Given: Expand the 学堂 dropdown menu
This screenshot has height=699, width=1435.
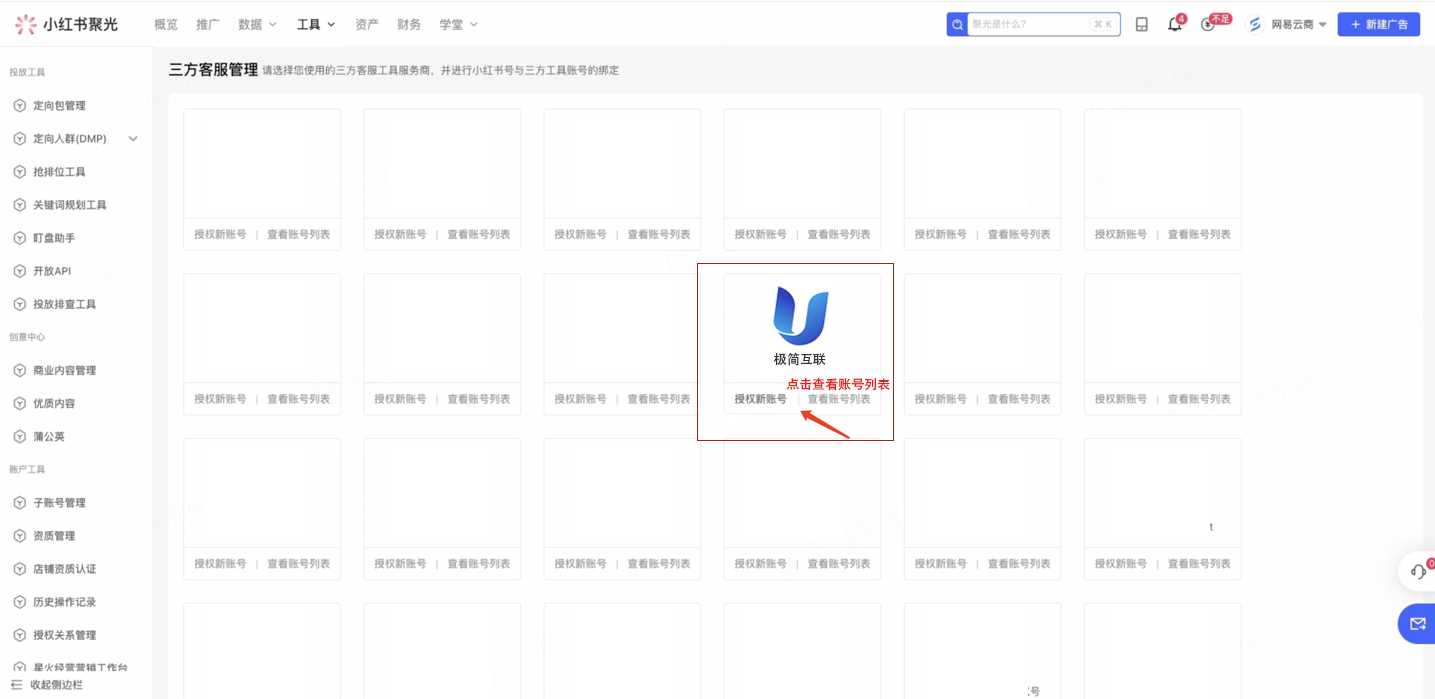Looking at the screenshot, I should pyautogui.click(x=458, y=24).
